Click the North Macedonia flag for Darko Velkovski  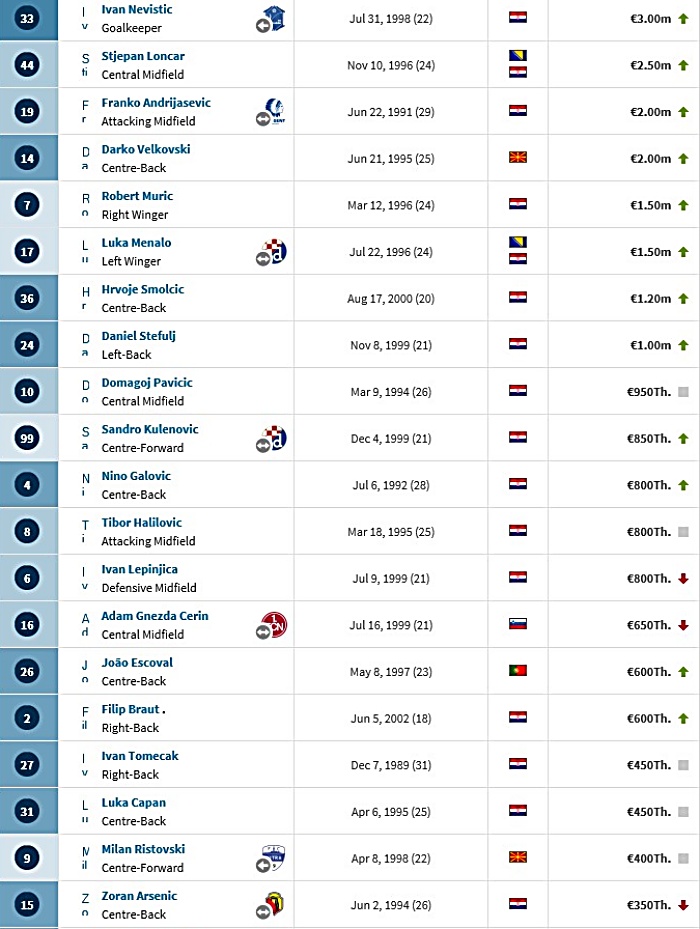(x=518, y=158)
